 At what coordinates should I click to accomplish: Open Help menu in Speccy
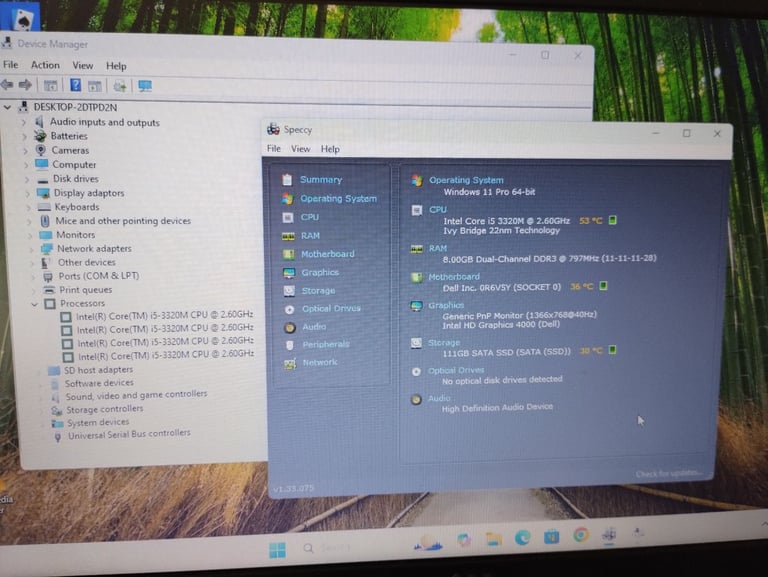pos(330,149)
